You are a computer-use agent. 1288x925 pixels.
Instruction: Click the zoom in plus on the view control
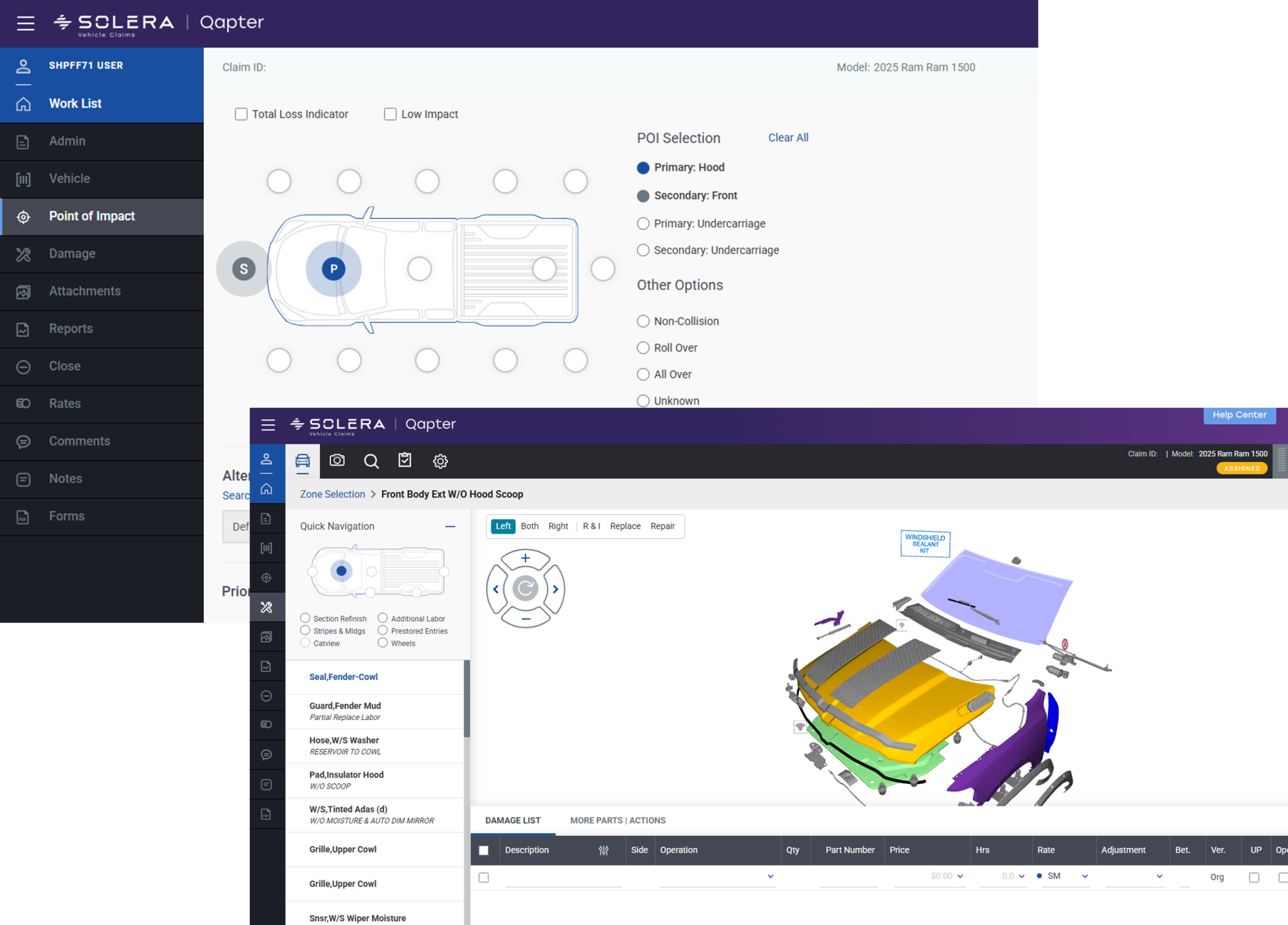click(x=525, y=558)
